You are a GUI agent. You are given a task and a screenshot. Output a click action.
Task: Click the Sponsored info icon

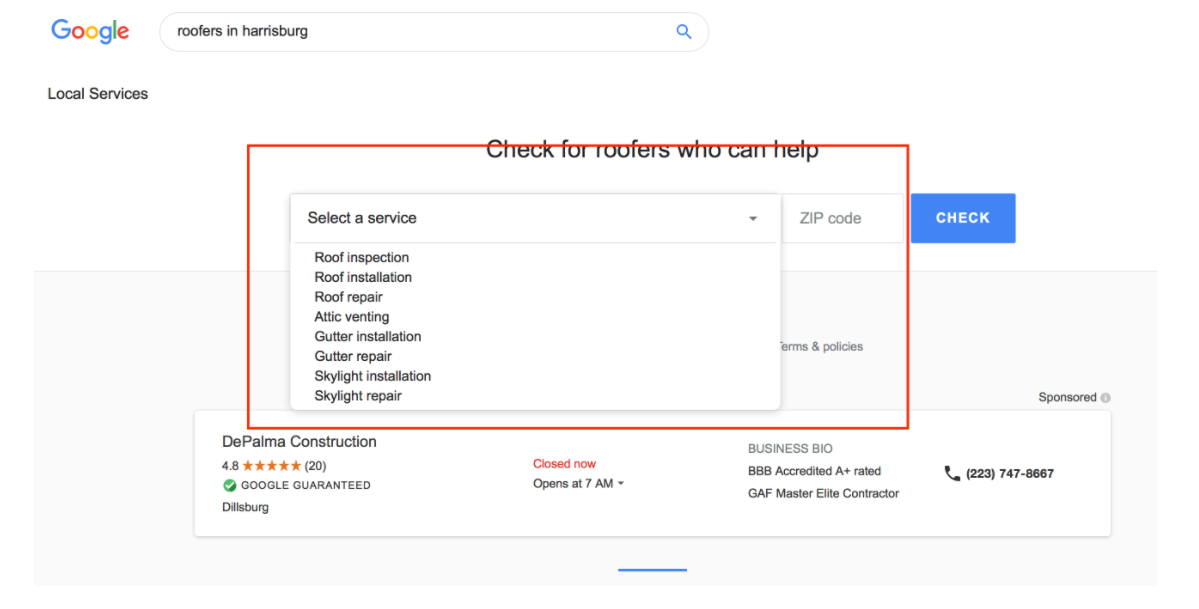tap(1106, 397)
